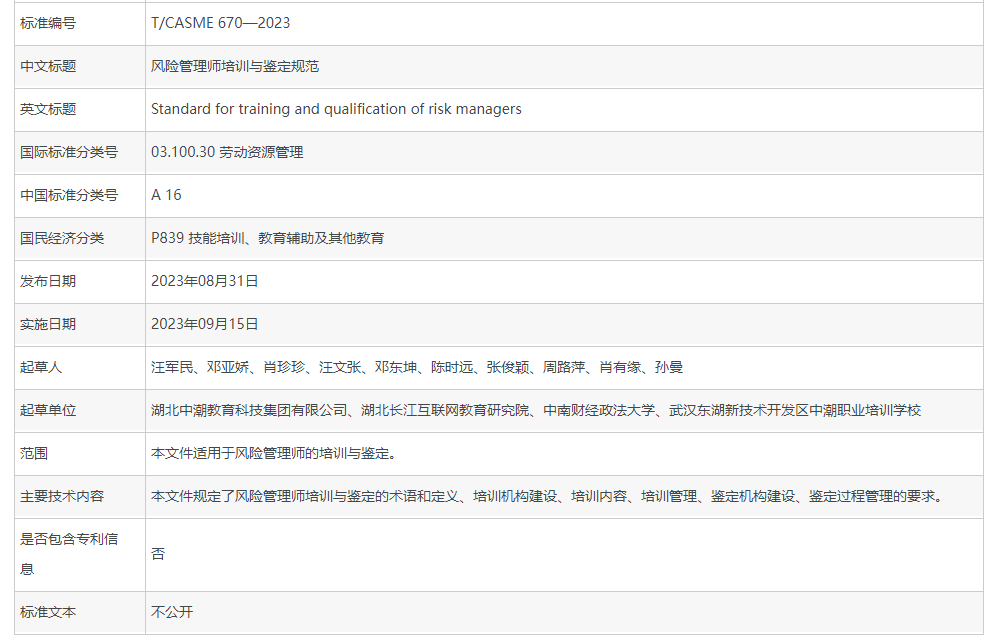The image size is (996, 637).
Task: Click the patent information value 否
Action: pos(158,554)
